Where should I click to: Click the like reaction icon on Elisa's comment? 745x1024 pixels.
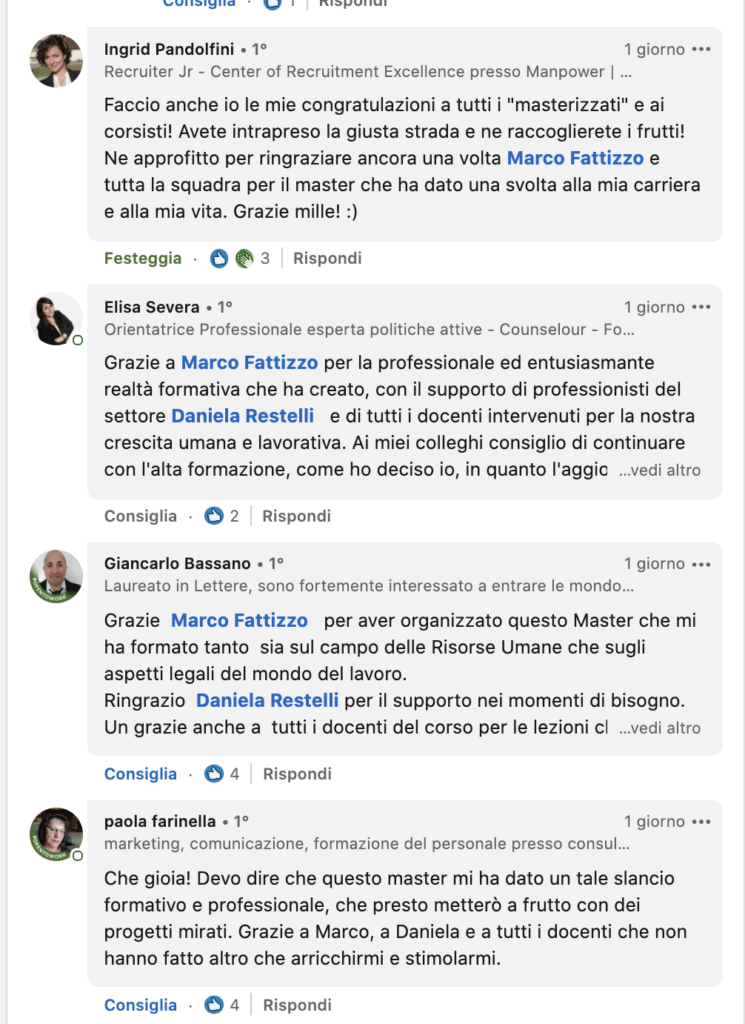tap(213, 516)
